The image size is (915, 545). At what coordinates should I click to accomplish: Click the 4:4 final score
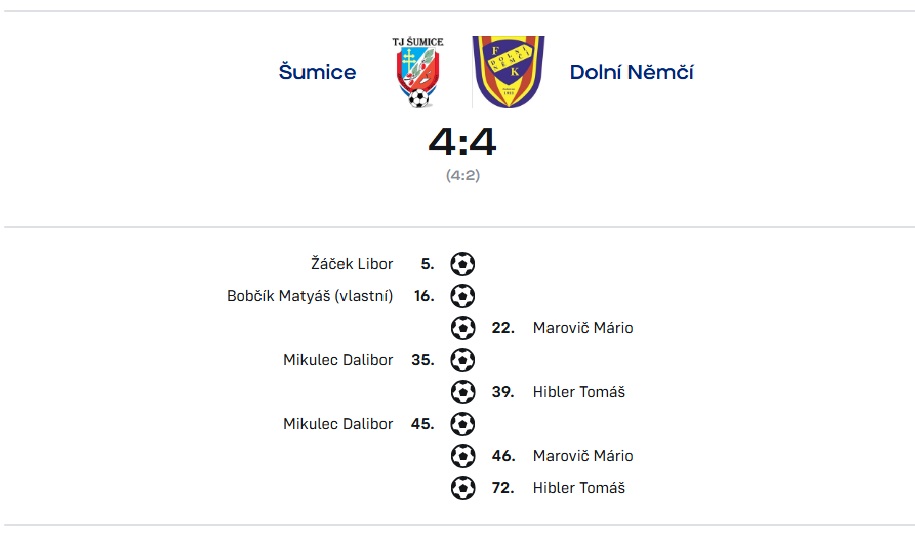pyautogui.click(x=462, y=143)
